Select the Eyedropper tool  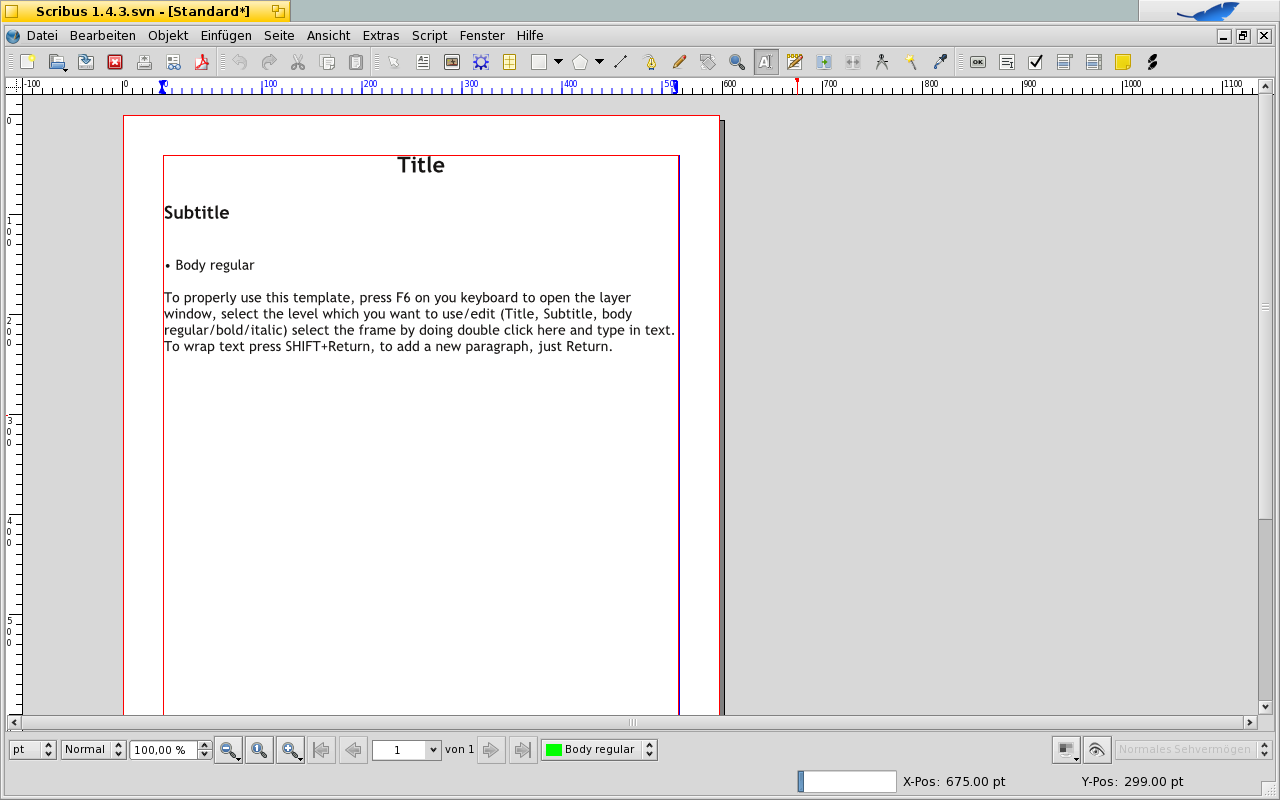pos(939,62)
